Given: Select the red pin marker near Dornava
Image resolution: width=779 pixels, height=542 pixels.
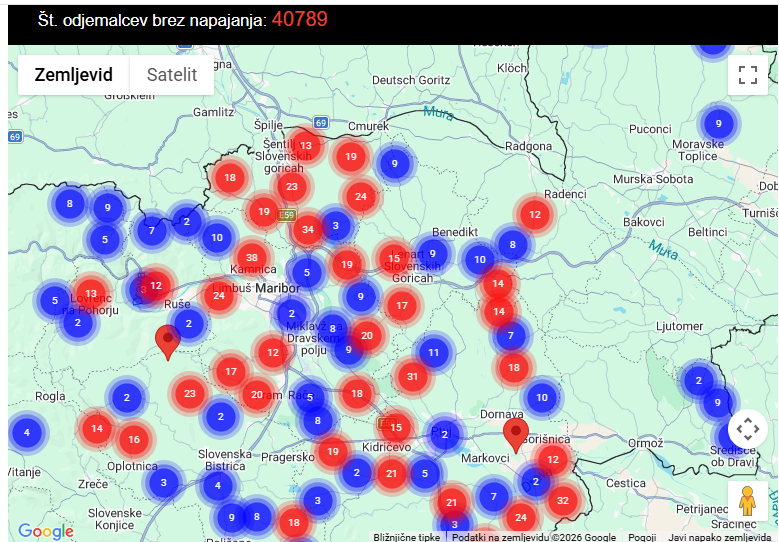Looking at the screenshot, I should click(x=516, y=435).
